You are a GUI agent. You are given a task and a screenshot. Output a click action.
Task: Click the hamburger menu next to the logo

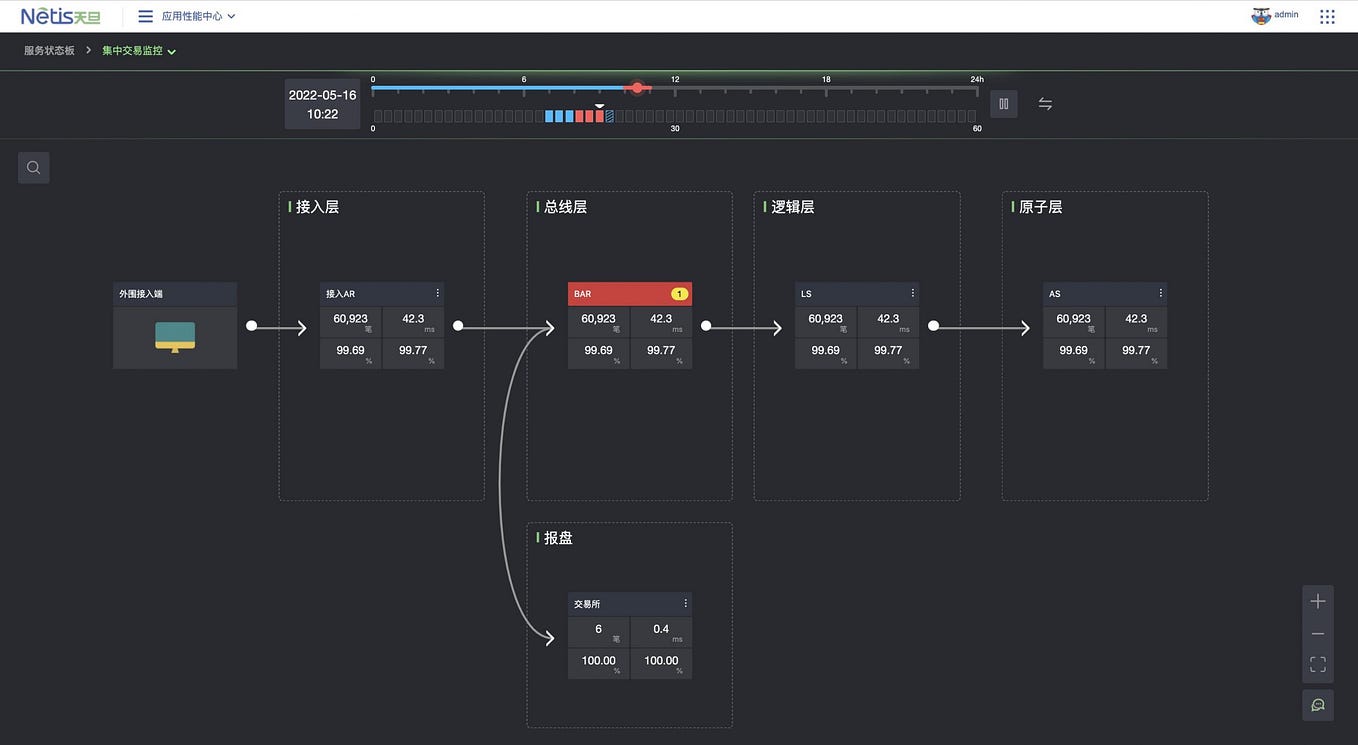point(145,15)
